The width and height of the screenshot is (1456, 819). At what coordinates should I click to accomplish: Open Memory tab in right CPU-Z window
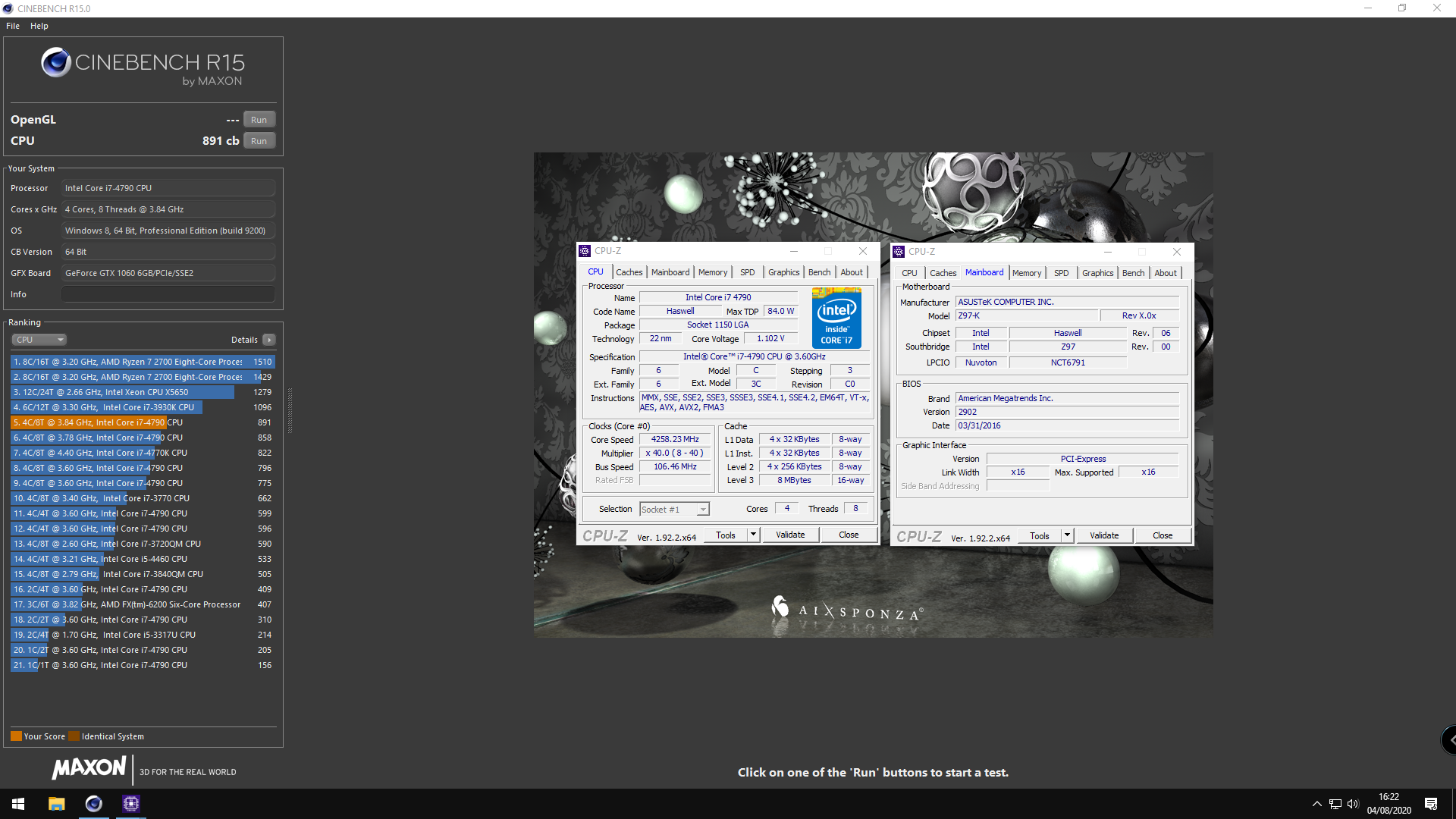1027,273
